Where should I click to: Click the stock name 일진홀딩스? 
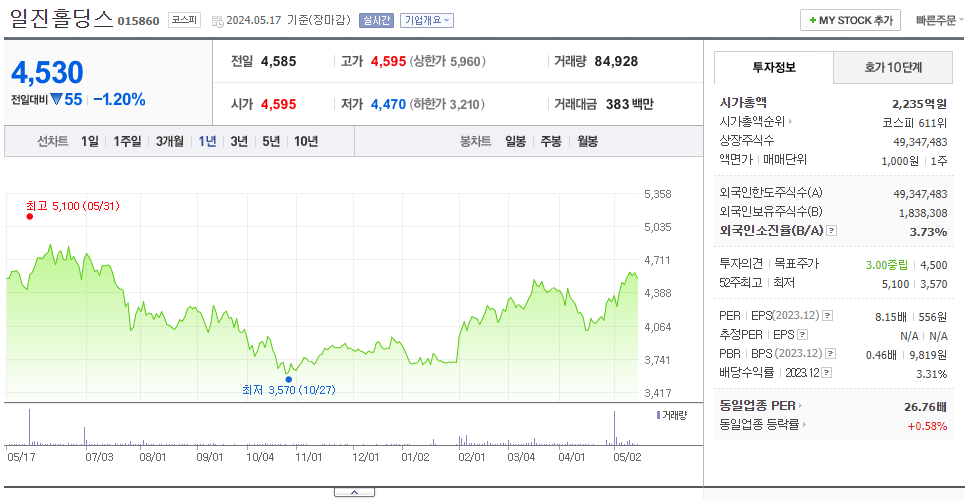62,19
